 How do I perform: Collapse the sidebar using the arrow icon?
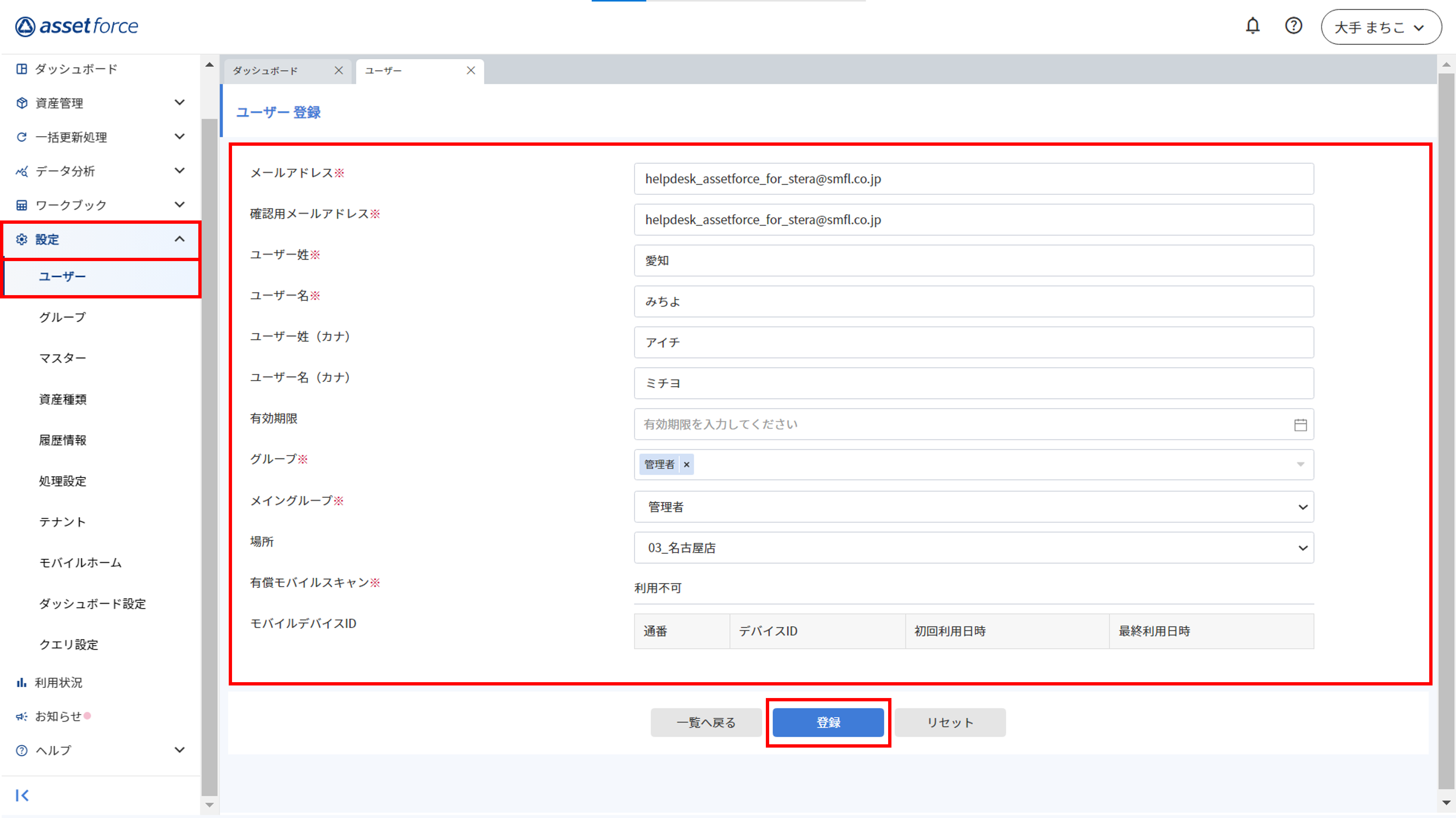pyautogui.click(x=22, y=796)
